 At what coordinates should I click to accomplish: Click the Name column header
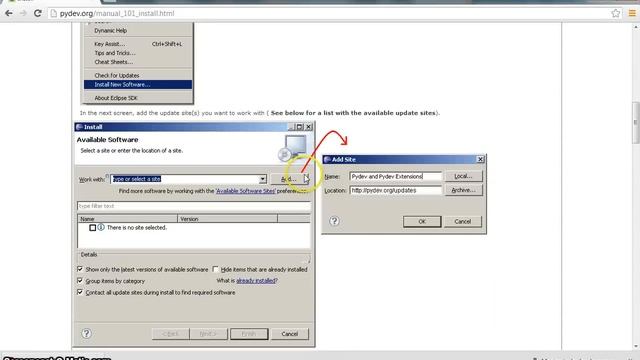tap(127, 219)
